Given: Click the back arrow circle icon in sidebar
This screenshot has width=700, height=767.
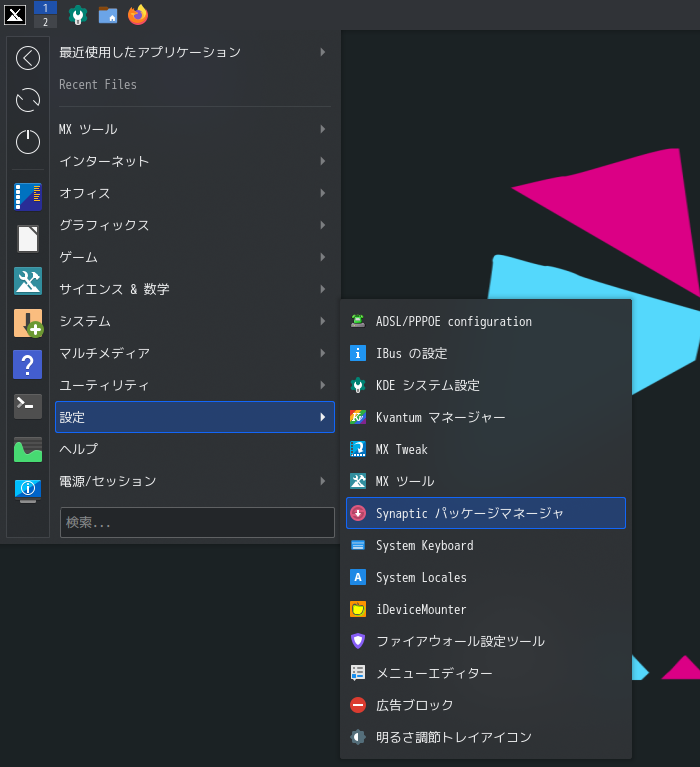Looking at the screenshot, I should tap(28, 58).
